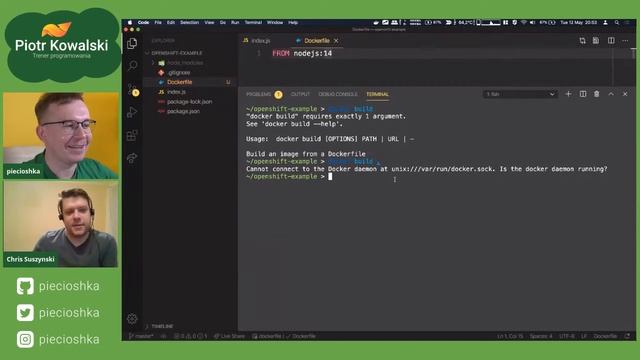Open Source Control view with pending badge
The image size is (640, 360).
[133, 89]
